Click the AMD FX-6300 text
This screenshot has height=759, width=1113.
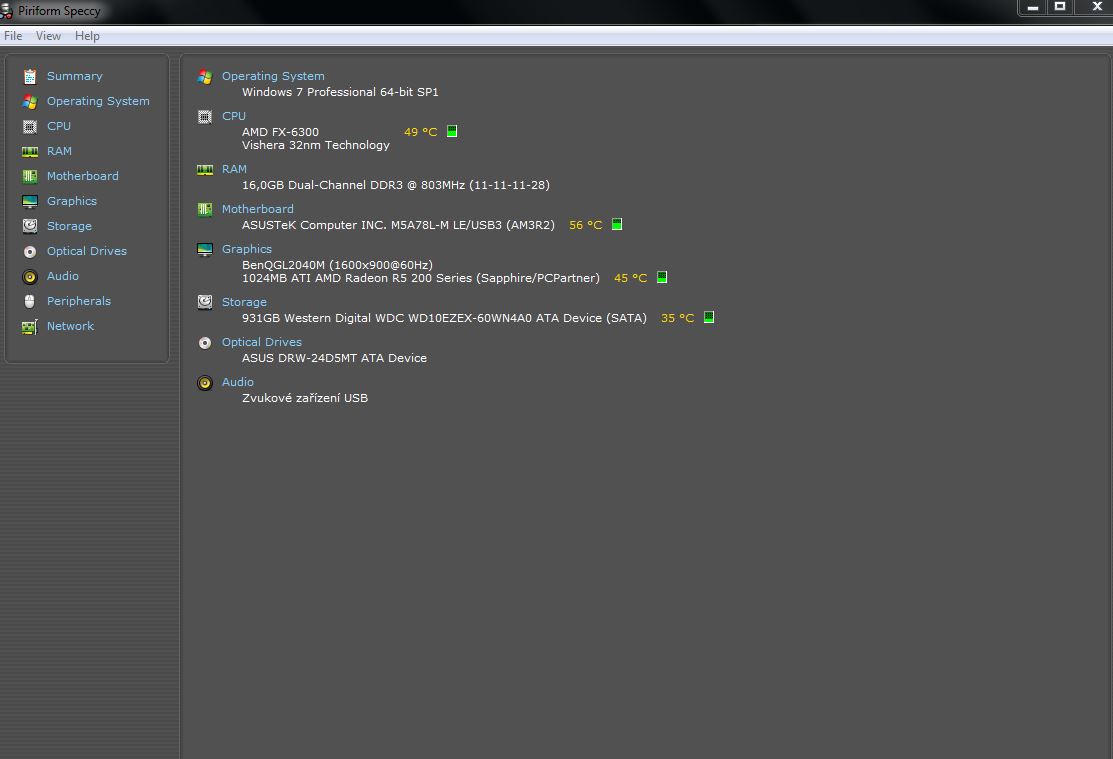(280, 131)
